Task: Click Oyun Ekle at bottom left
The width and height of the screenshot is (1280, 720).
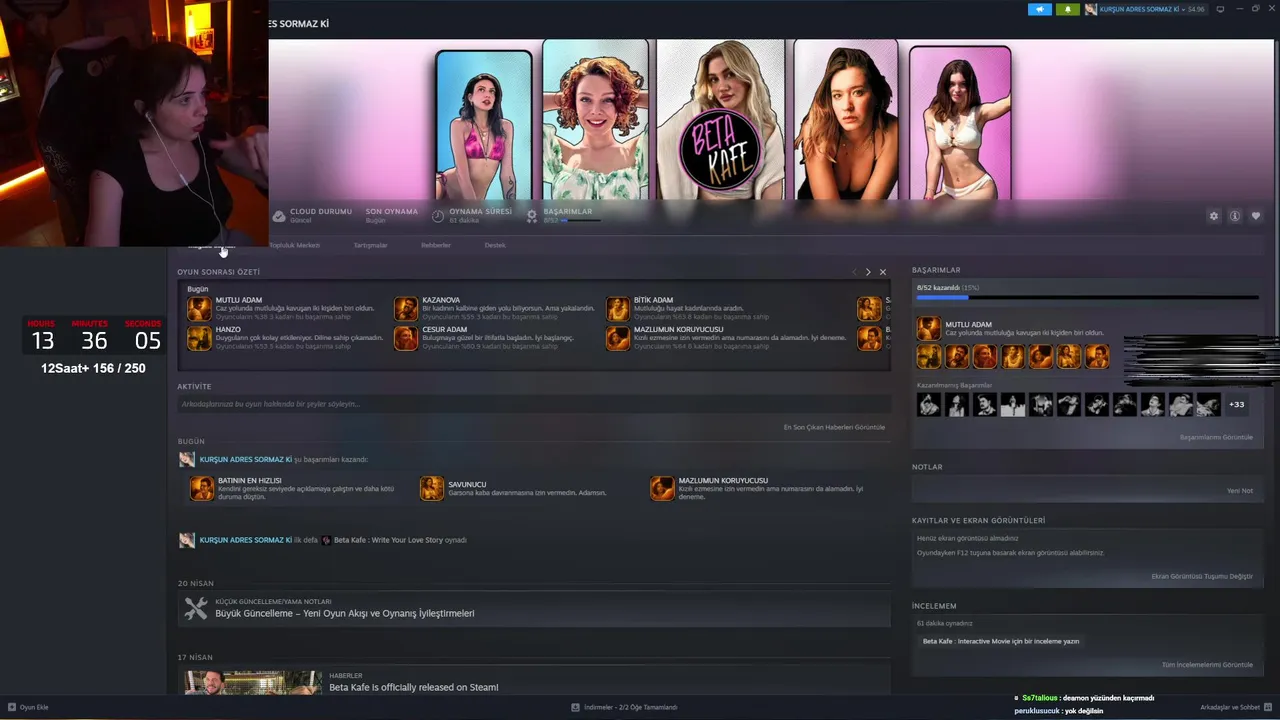Action: pyautogui.click(x=28, y=707)
